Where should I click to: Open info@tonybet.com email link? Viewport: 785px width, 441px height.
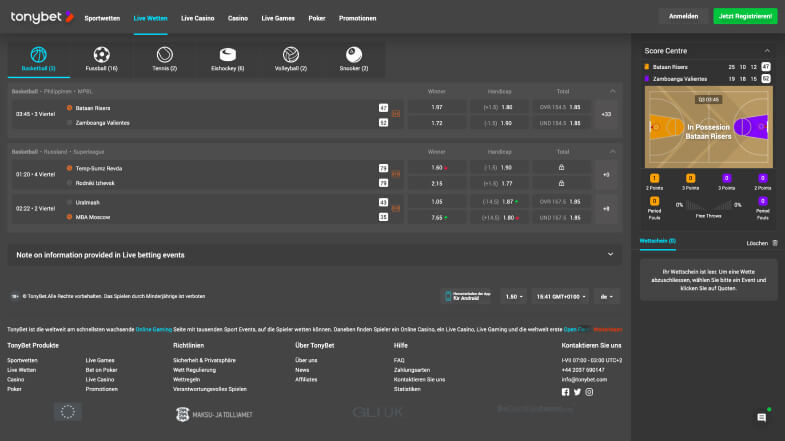[x=584, y=379]
